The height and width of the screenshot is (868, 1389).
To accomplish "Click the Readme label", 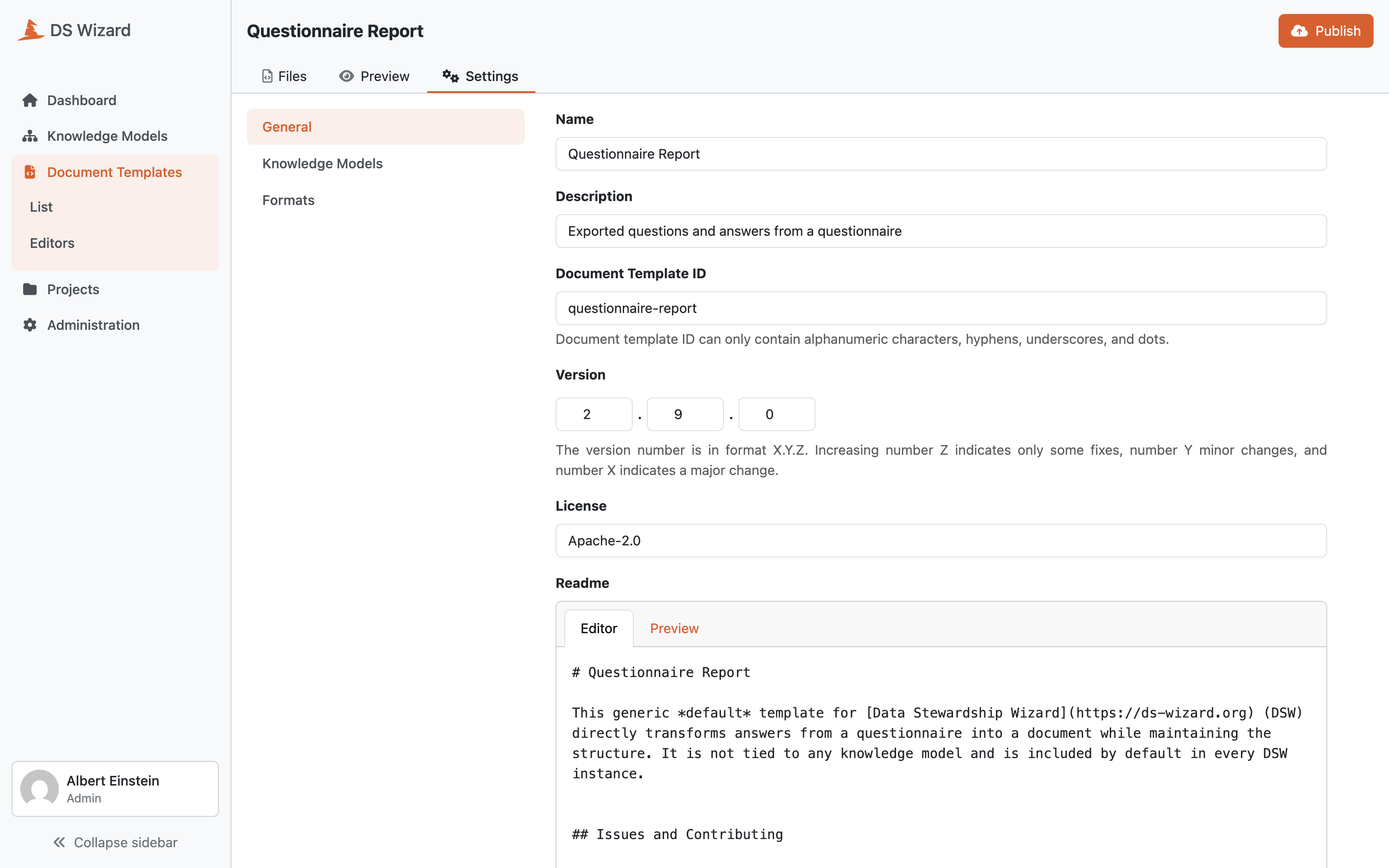I will click(582, 583).
